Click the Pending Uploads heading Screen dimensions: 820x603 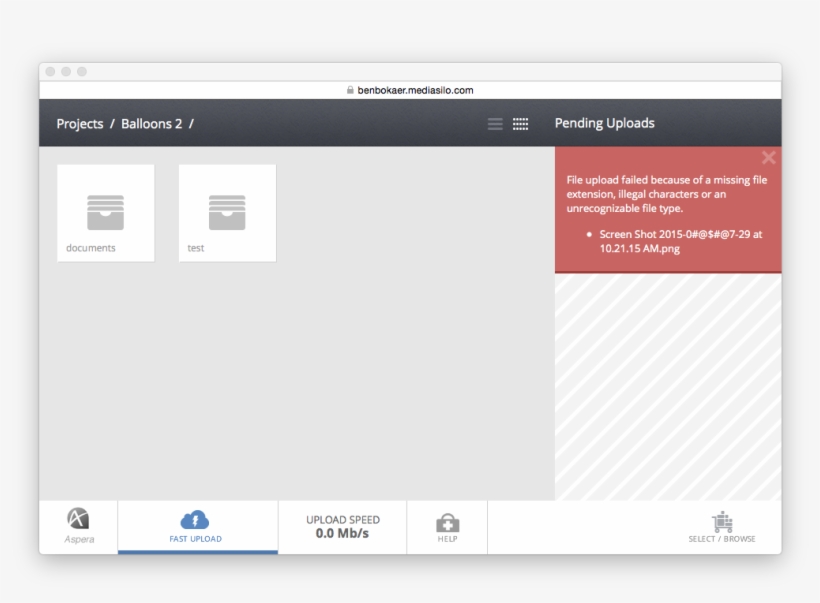pyautogui.click(x=605, y=123)
